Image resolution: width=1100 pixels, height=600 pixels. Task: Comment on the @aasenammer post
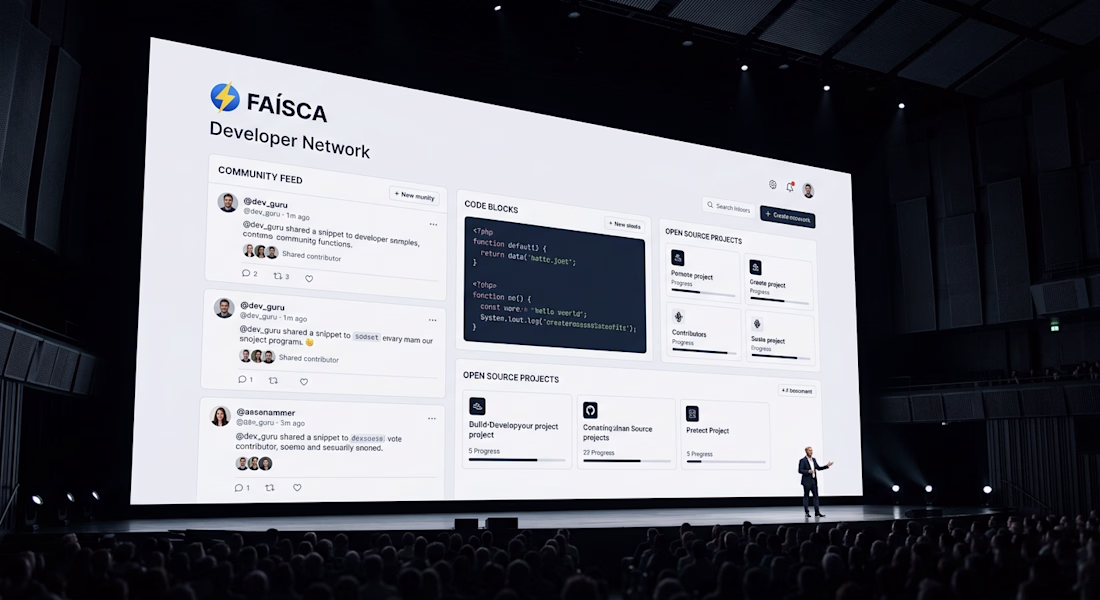coord(239,487)
